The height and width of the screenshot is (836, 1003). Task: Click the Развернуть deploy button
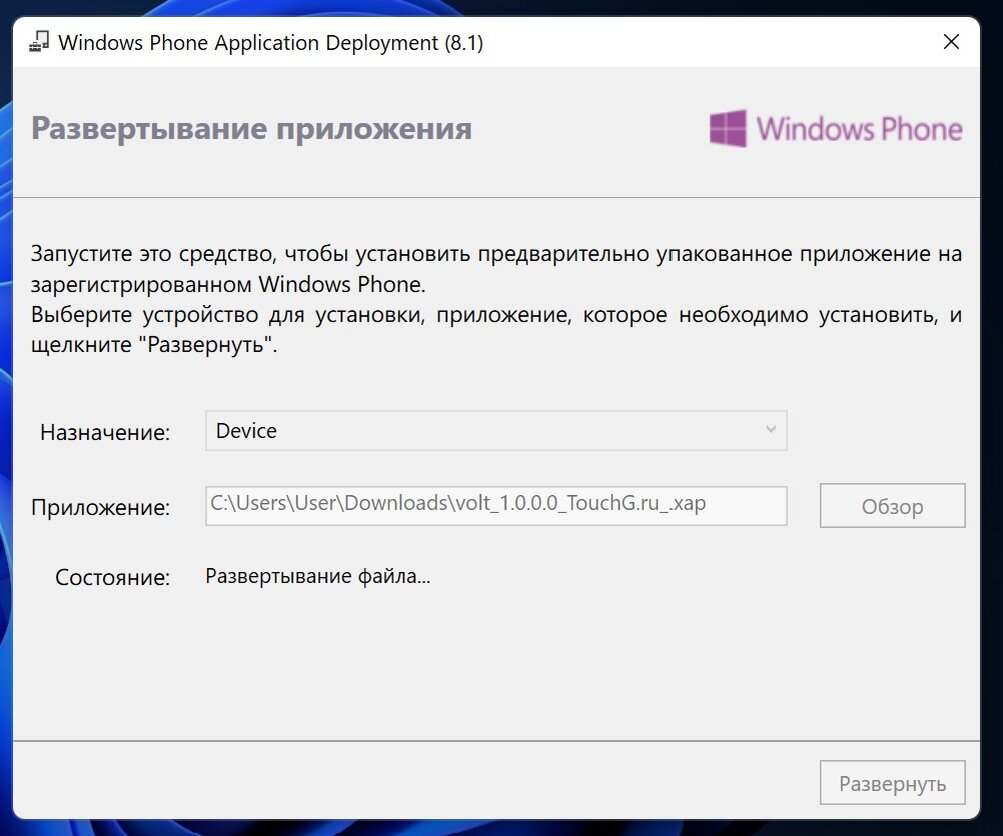[x=892, y=783]
